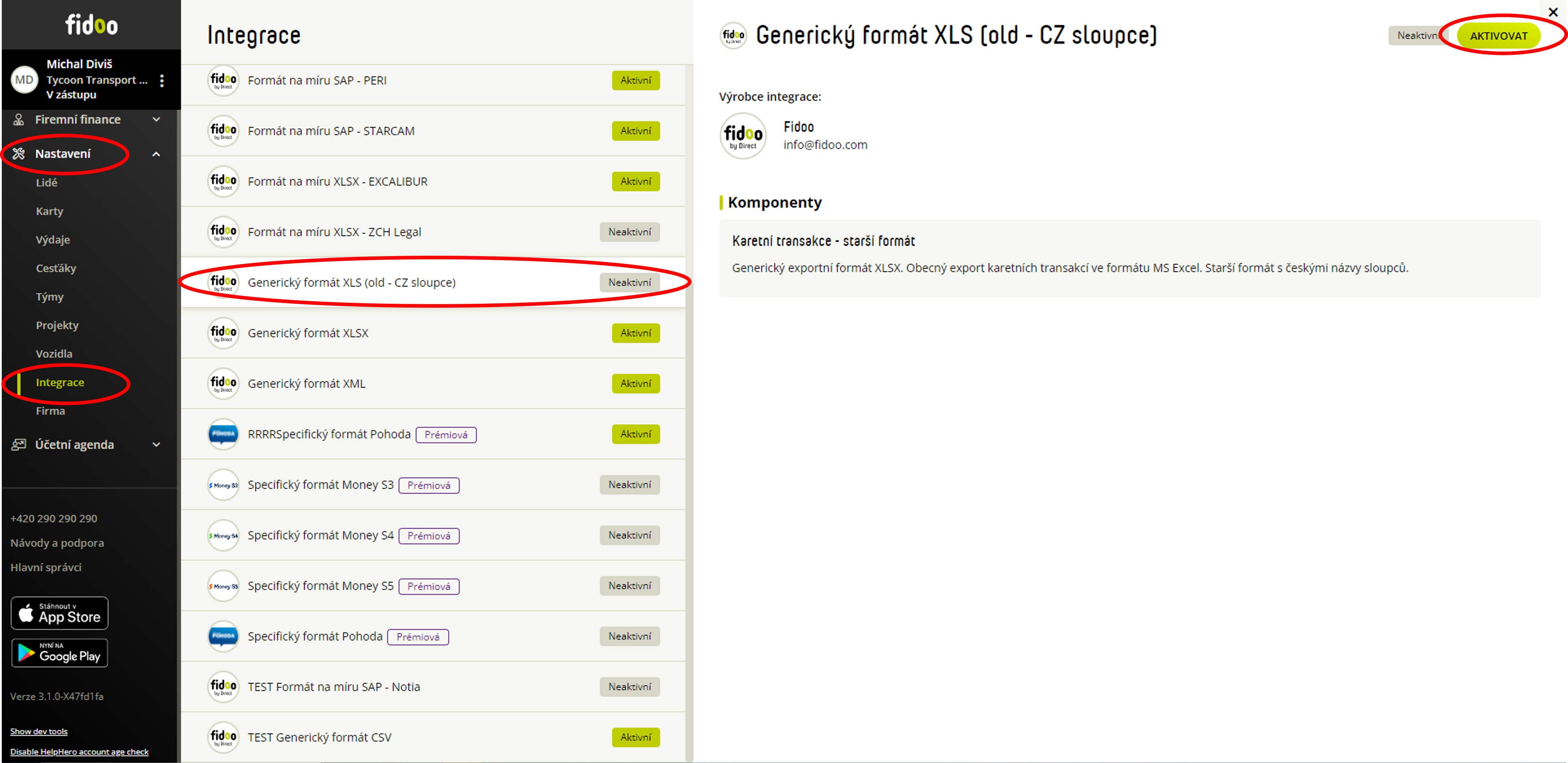Open Vozidla in the settings menu
Screen dimensions: 1568x763
click(x=54, y=354)
